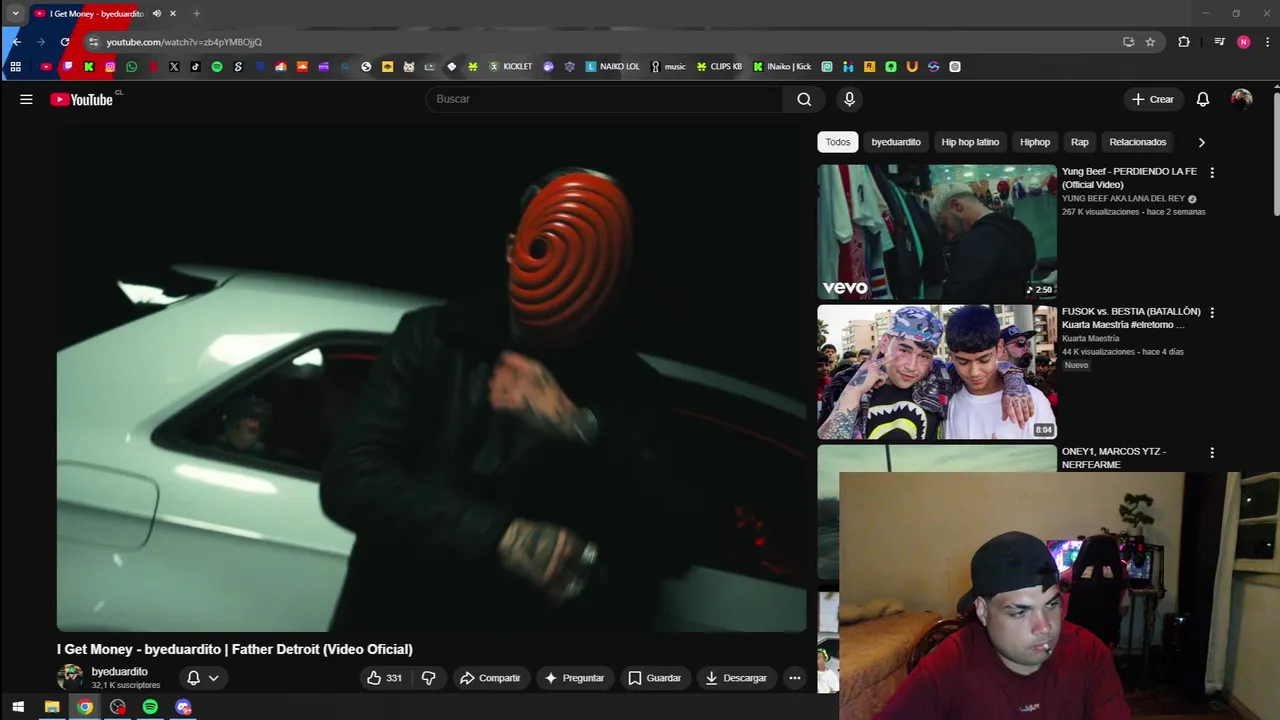Open Yung Beef PERDIENDO LA FE thumbnail
The width and height of the screenshot is (1280, 720).
[937, 232]
